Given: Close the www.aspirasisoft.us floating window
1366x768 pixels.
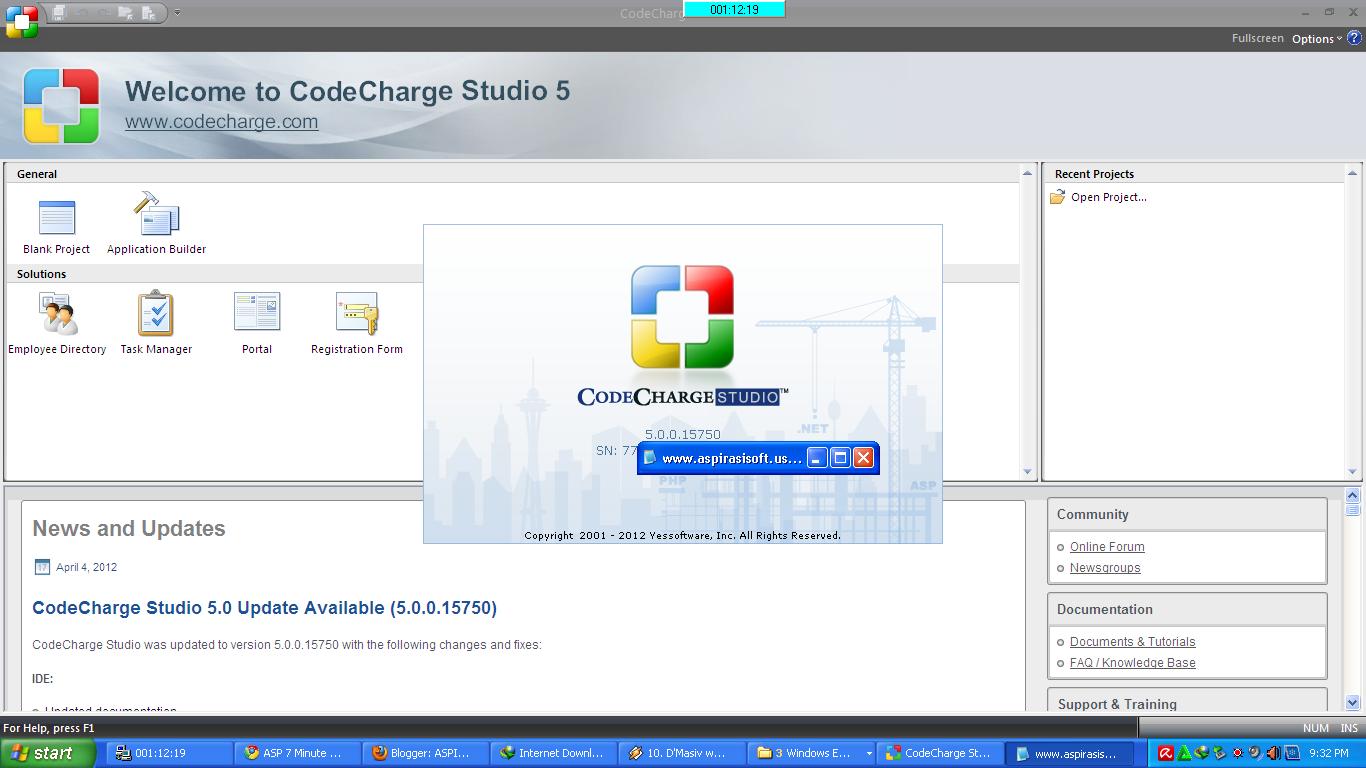Looking at the screenshot, I should click(x=863, y=458).
